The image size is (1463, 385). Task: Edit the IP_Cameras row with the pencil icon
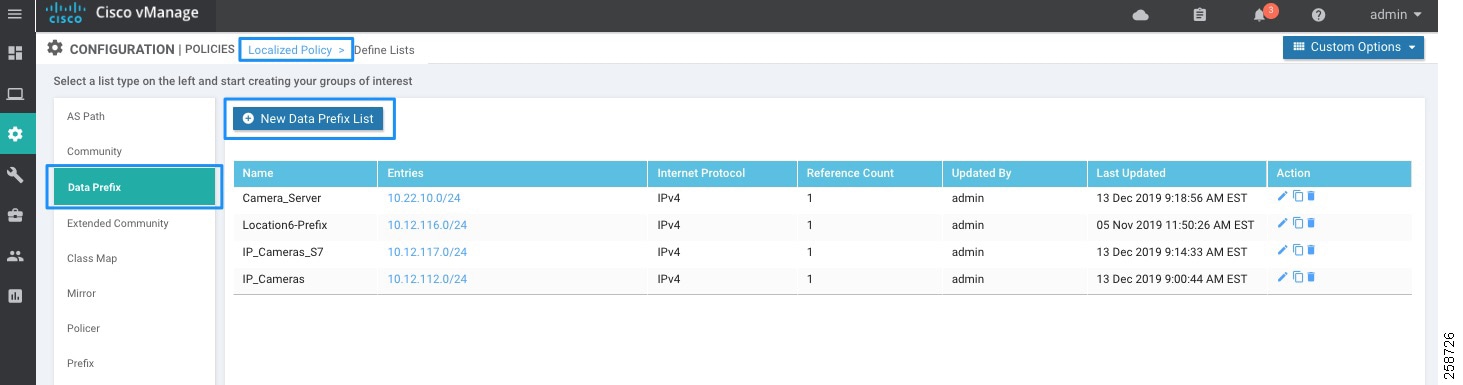(x=1283, y=278)
